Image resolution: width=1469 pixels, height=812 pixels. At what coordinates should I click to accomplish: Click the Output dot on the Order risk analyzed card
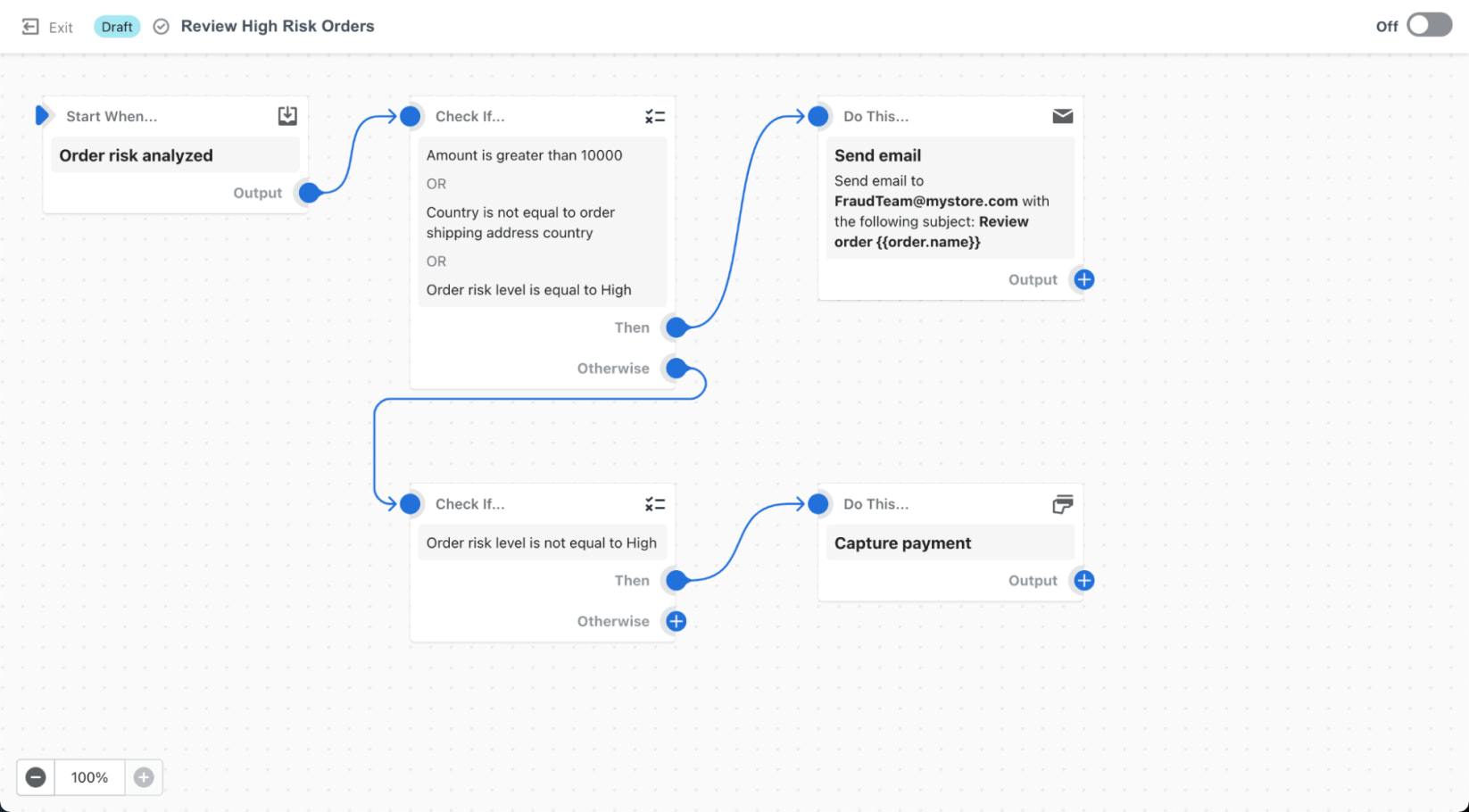309,193
